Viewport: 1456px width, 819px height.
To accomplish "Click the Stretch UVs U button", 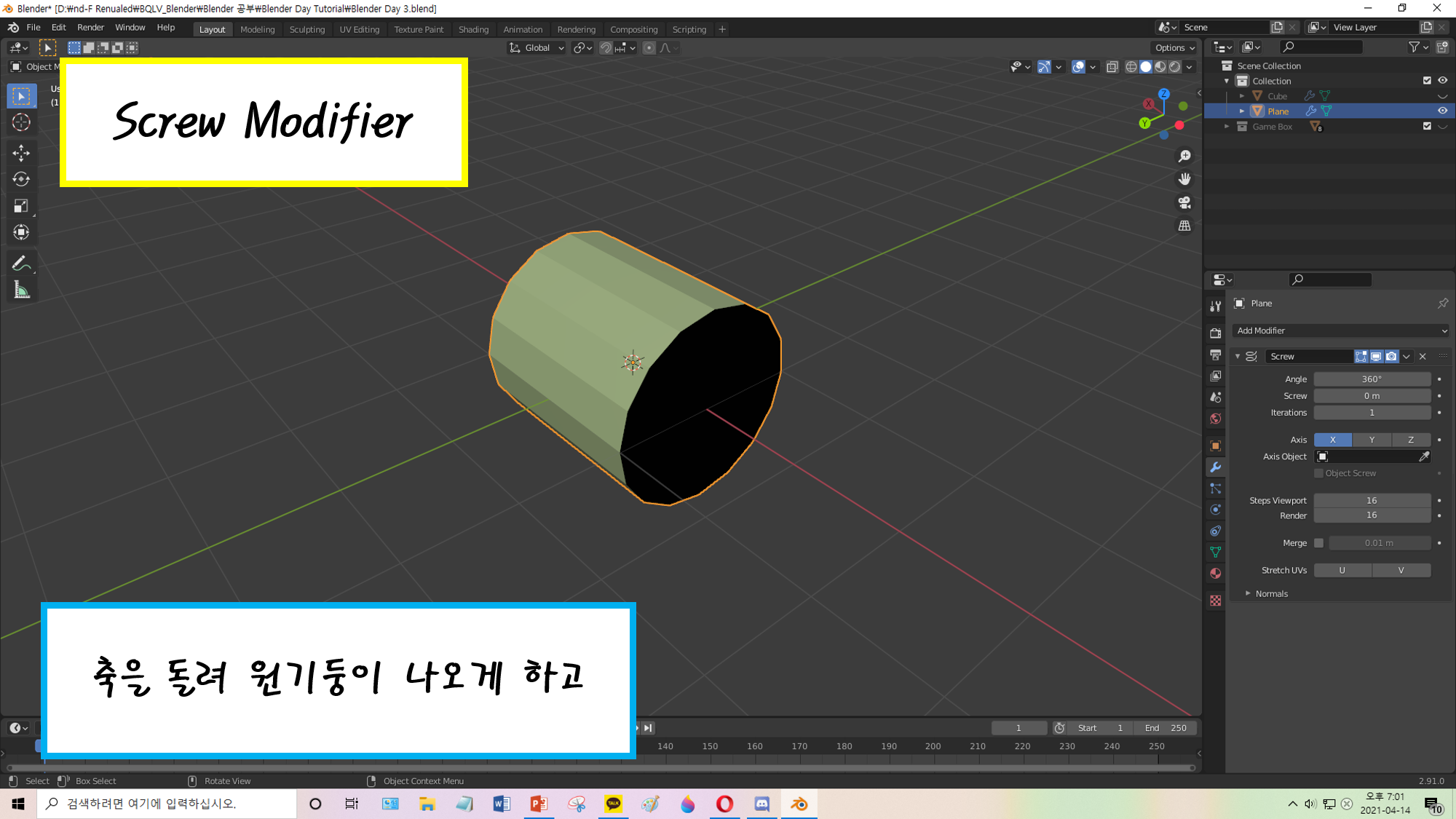I will tap(1342, 570).
